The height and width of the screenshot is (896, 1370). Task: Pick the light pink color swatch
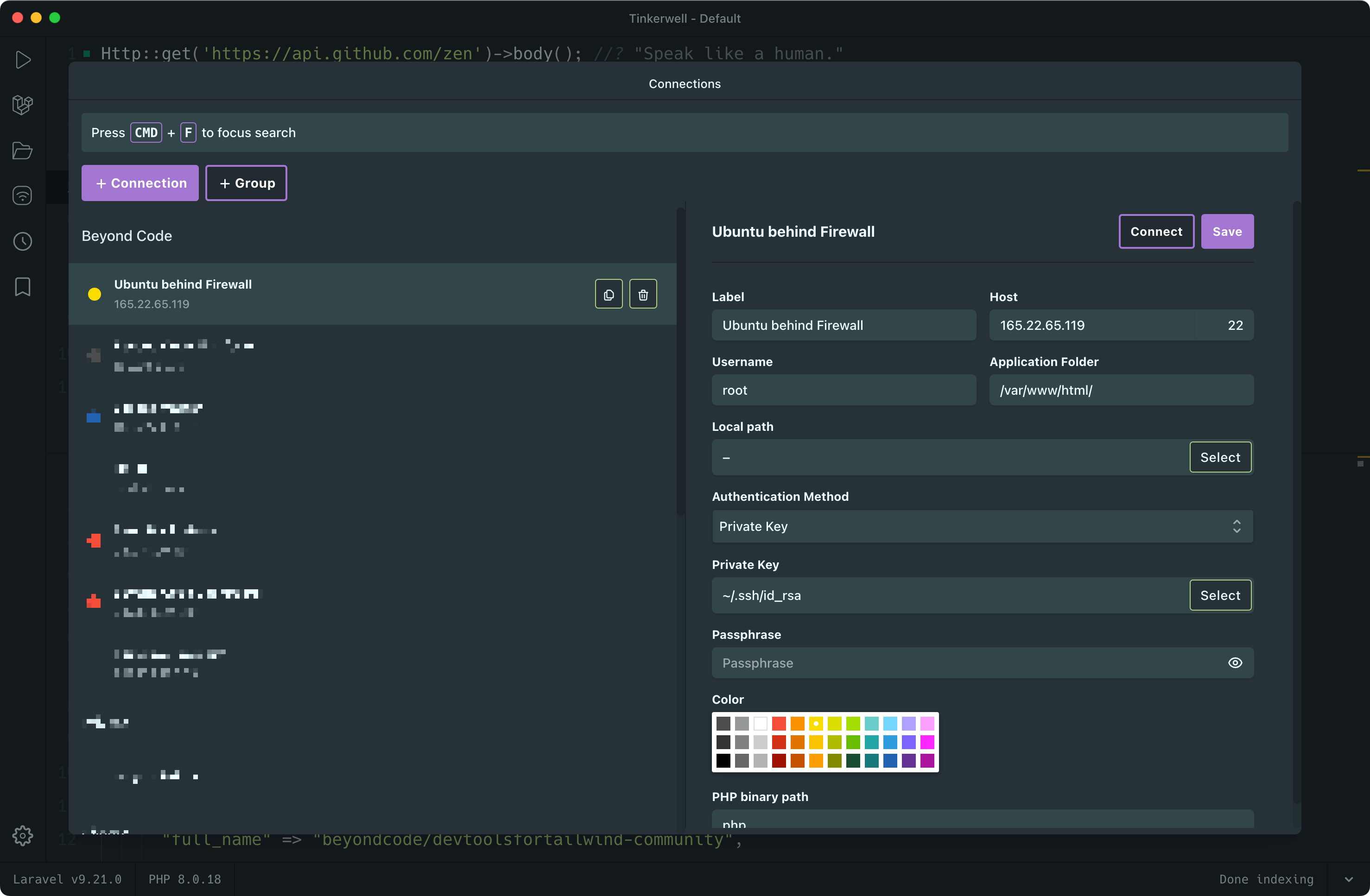coord(927,723)
